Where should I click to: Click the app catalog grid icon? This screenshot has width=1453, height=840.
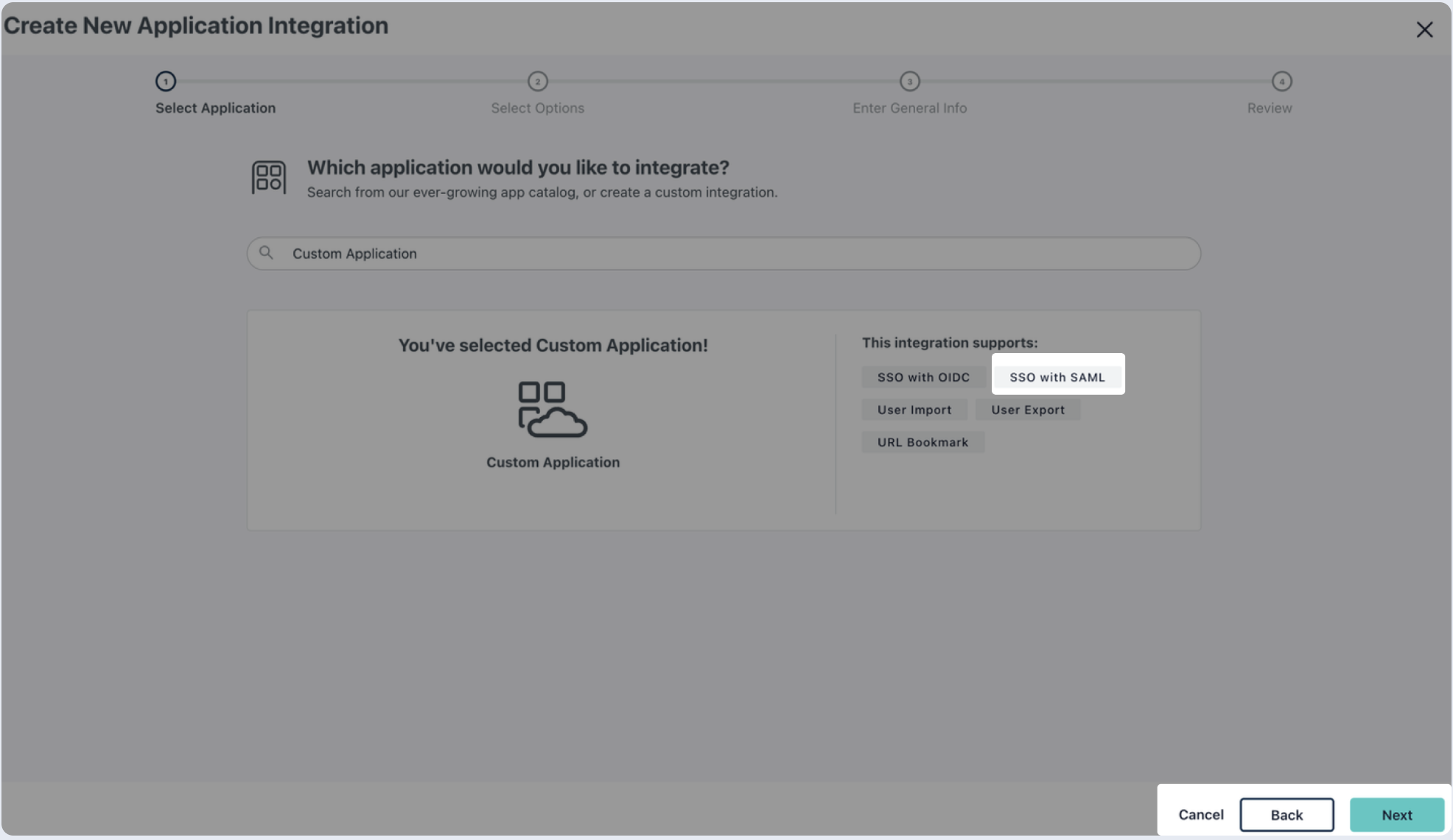[268, 178]
